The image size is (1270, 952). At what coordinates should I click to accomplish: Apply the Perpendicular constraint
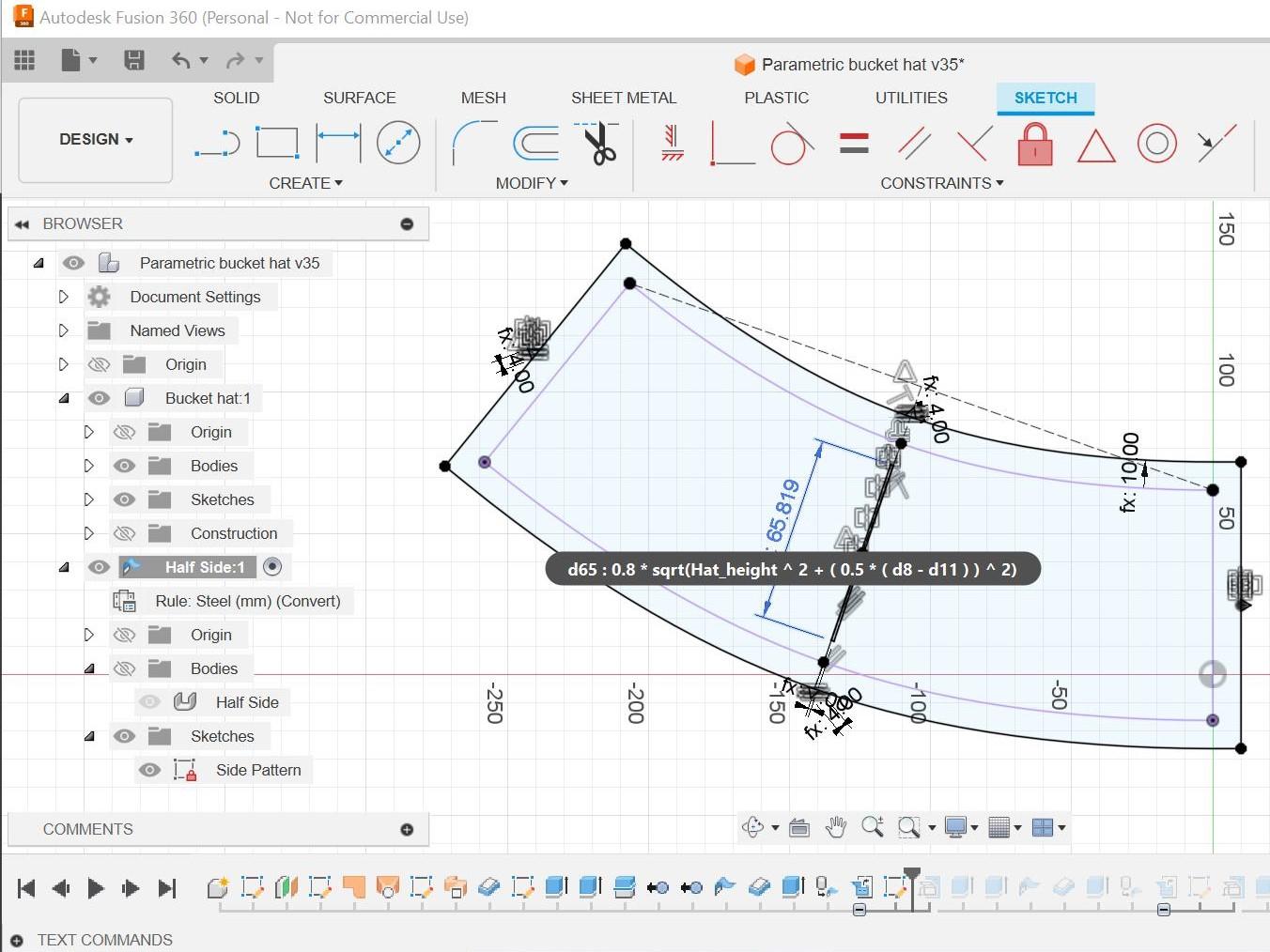point(974,143)
